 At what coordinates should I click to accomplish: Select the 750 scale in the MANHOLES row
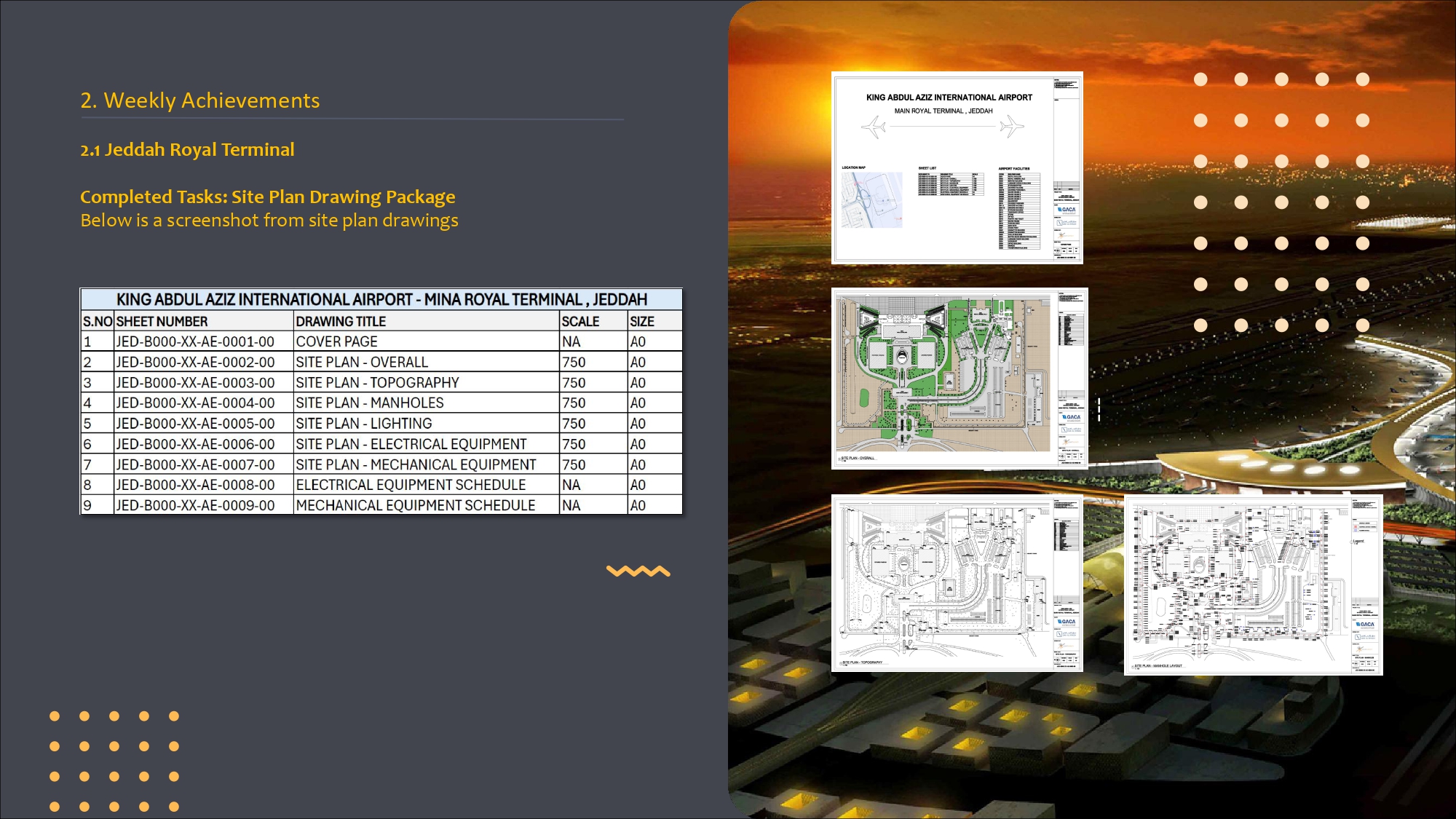coord(593,403)
